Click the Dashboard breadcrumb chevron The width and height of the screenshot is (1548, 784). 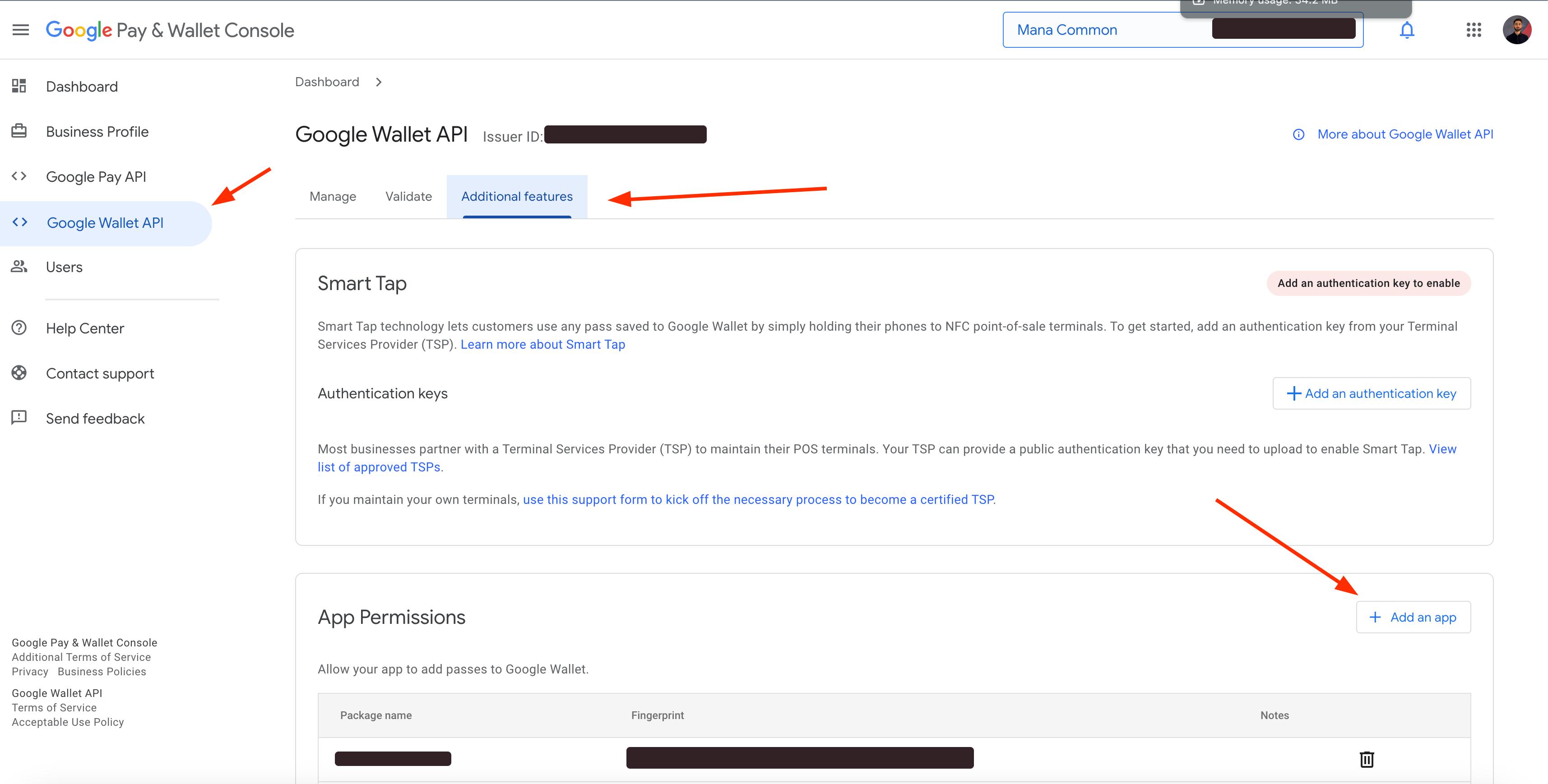(x=379, y=82)
